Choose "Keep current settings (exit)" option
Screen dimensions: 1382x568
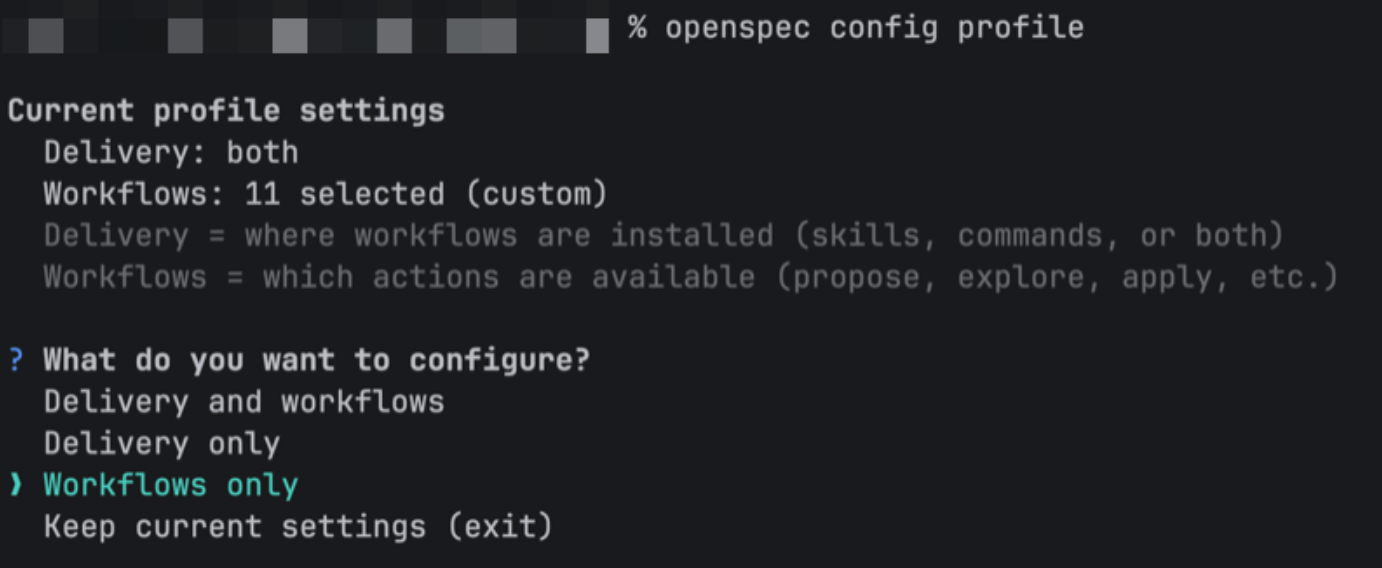297,526
